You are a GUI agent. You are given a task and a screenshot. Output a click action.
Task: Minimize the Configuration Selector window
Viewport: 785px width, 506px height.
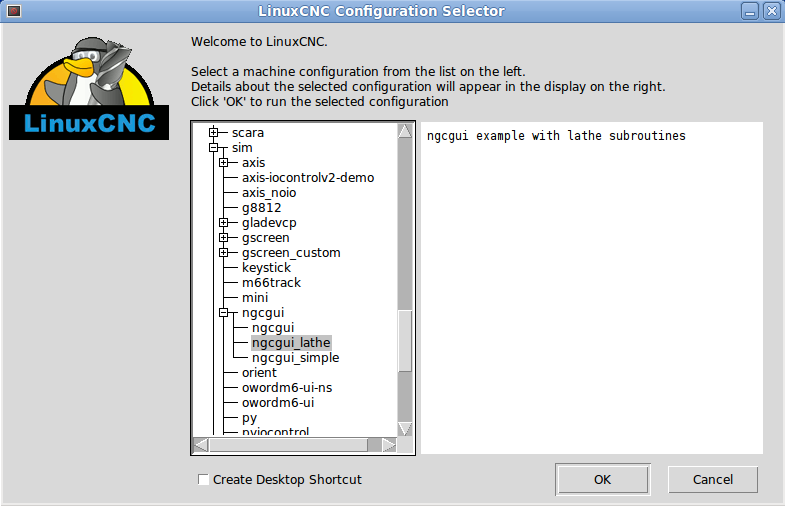(x=750, y=11)
